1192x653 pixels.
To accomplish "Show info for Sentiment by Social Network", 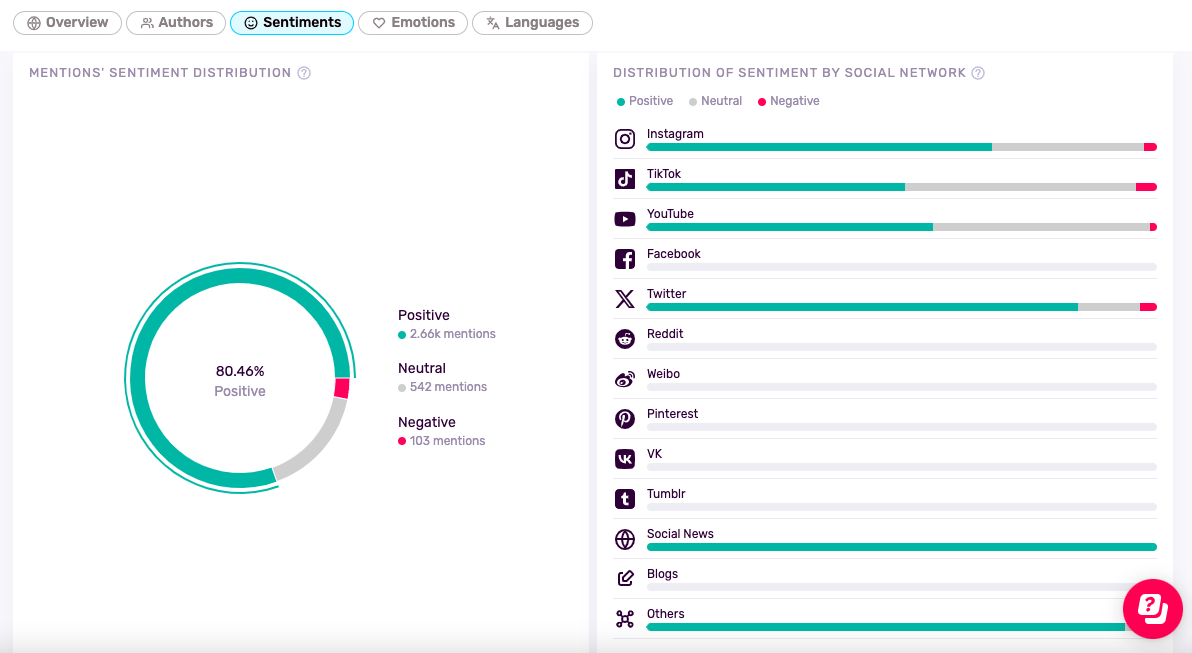I will 978,73.
